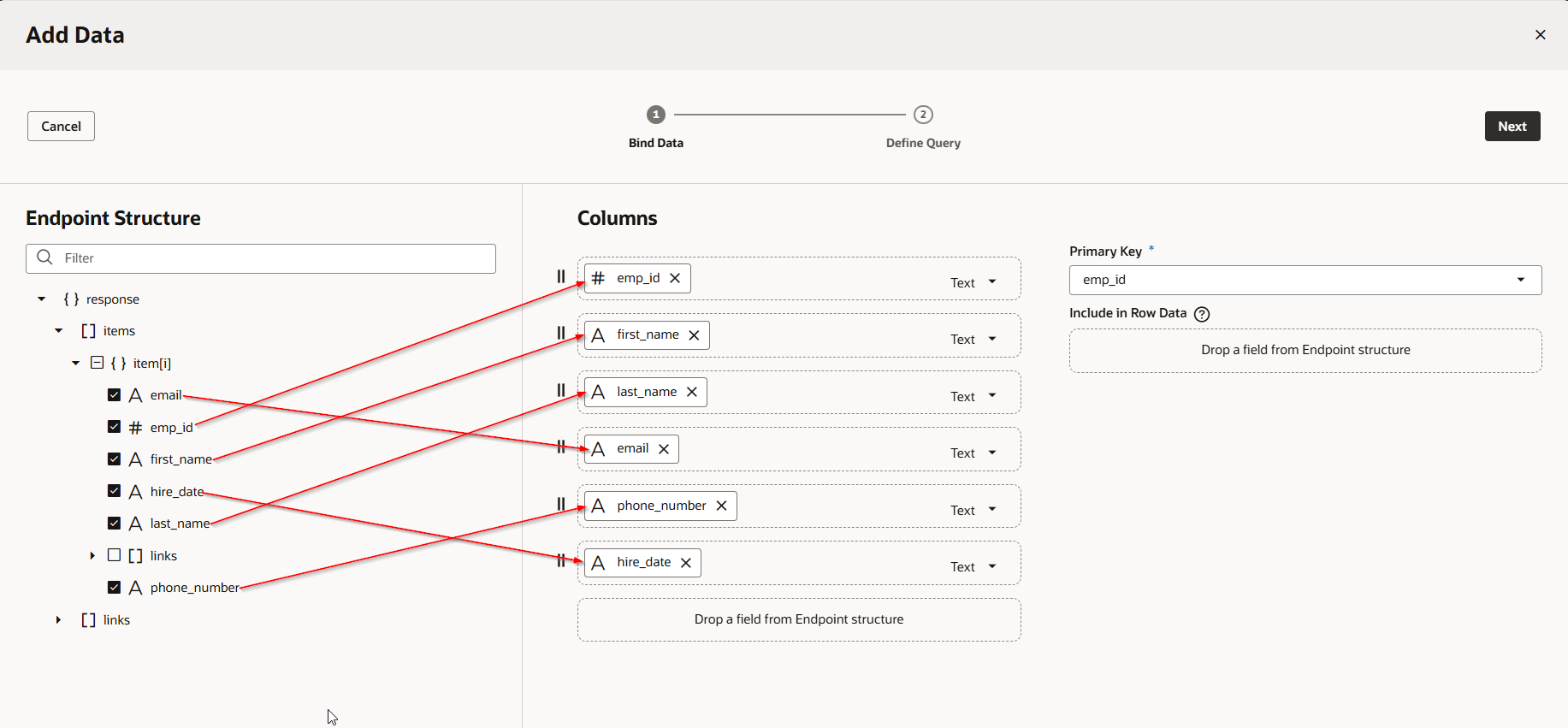This screenshot has height=728, width=1568.
Task: Select the Bind Data step
Action: 656,115
